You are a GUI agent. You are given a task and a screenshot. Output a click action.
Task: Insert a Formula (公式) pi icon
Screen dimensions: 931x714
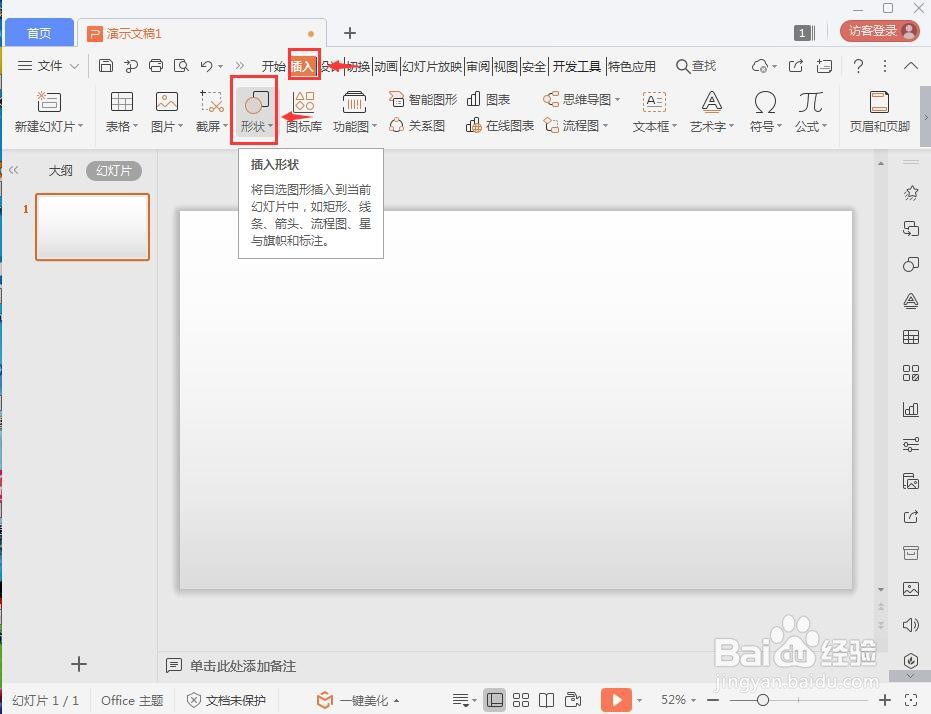(x=810, y=102)
